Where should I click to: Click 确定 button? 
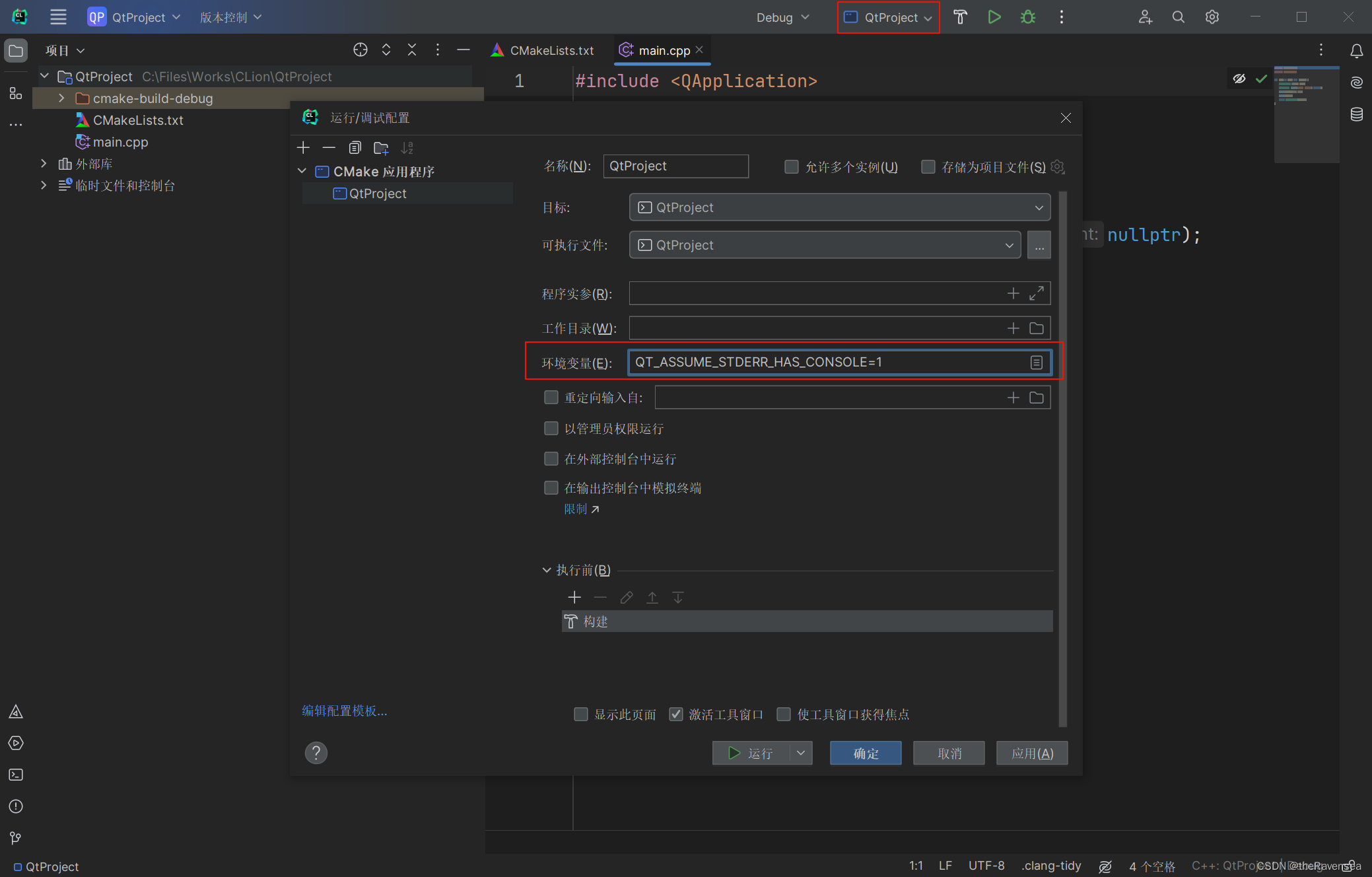coord(866,753)
